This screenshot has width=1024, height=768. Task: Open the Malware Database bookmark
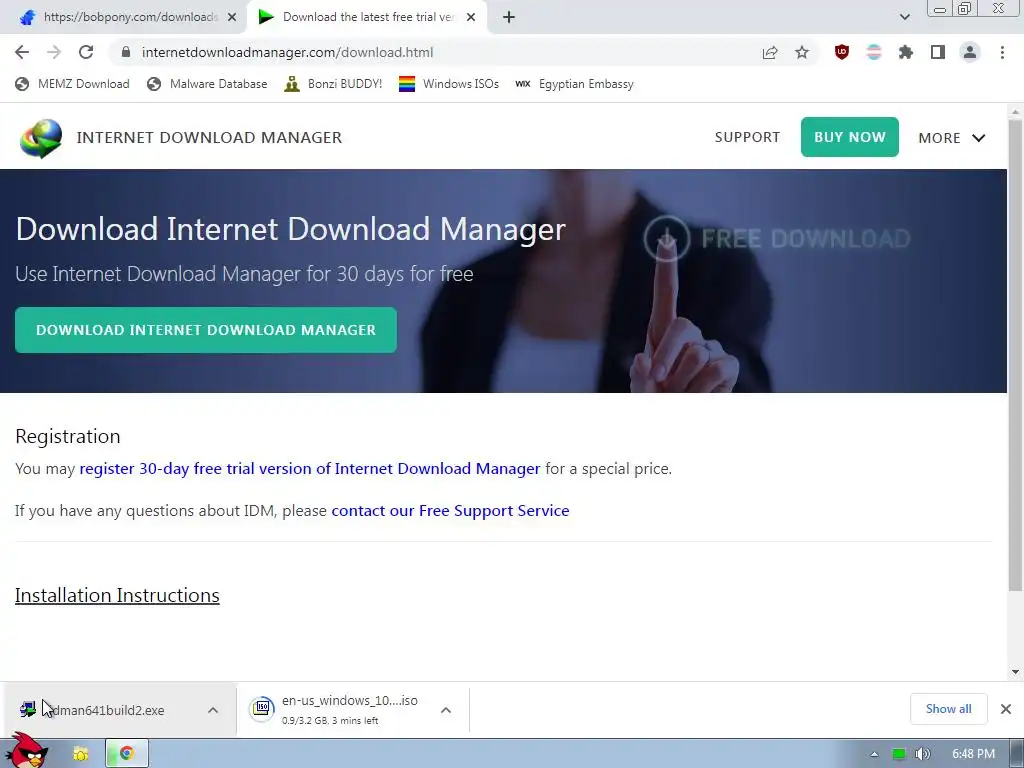(x=207, y=84)
